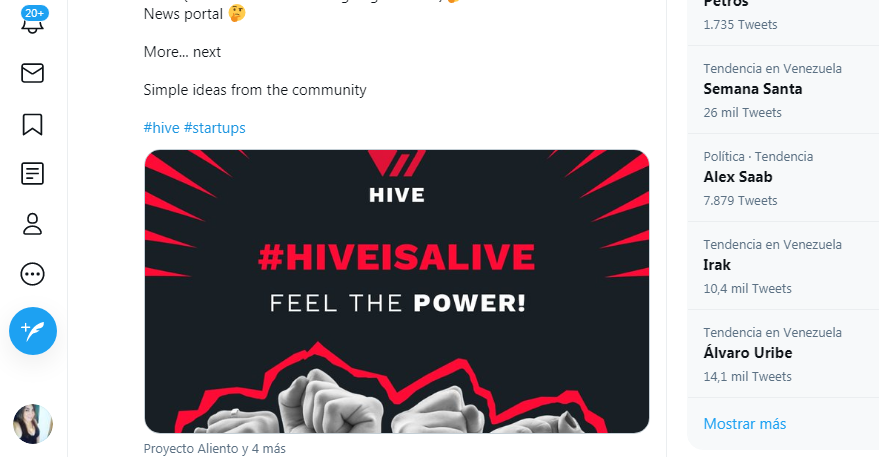Open the More options circle icon
The image size is (879, 457).
[33, 274]
